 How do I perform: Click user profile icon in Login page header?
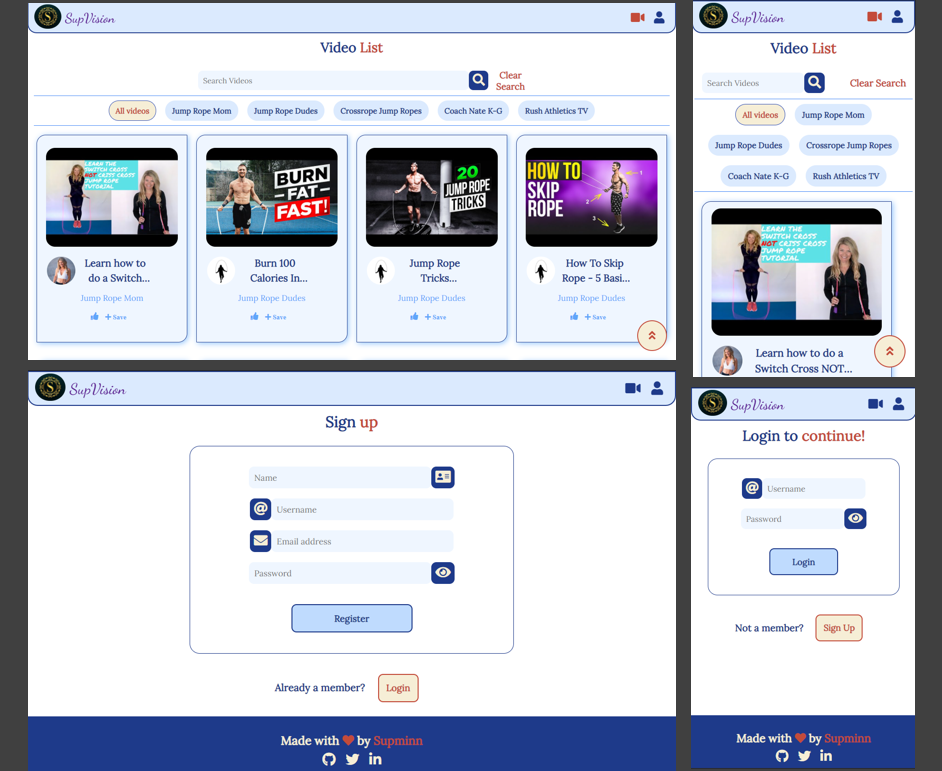tap(898, 404)
